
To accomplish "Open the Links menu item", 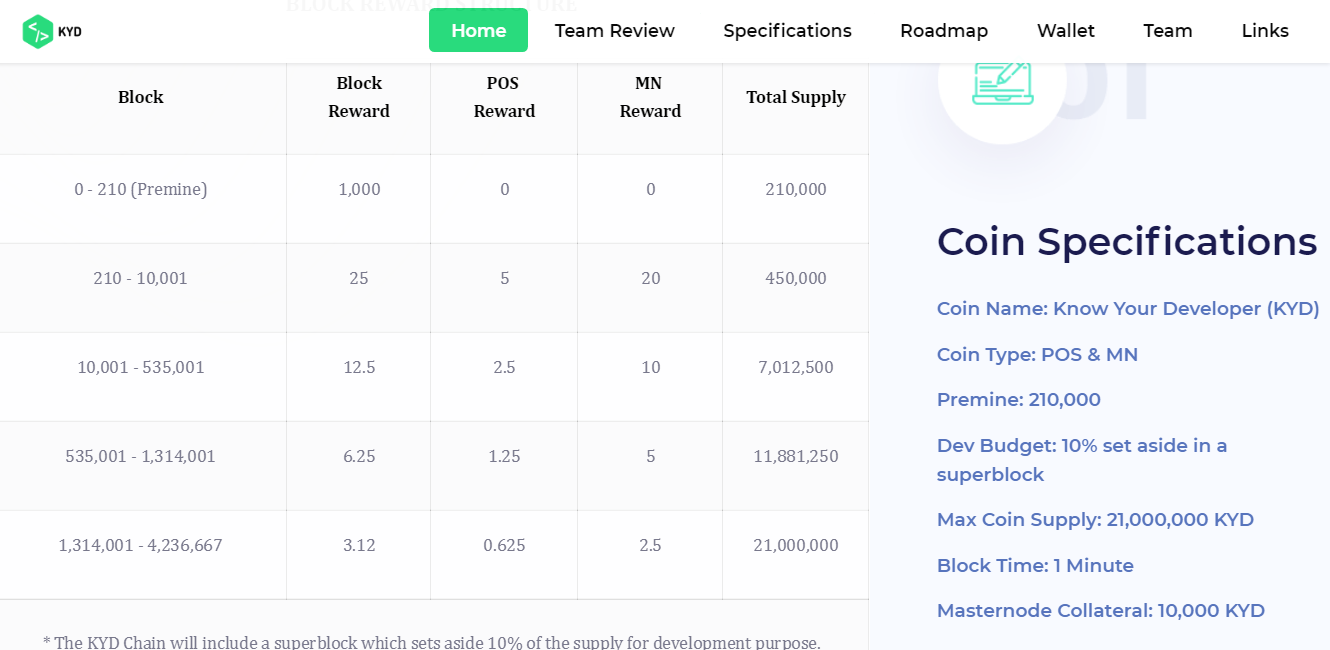I will coord(1265,31).
